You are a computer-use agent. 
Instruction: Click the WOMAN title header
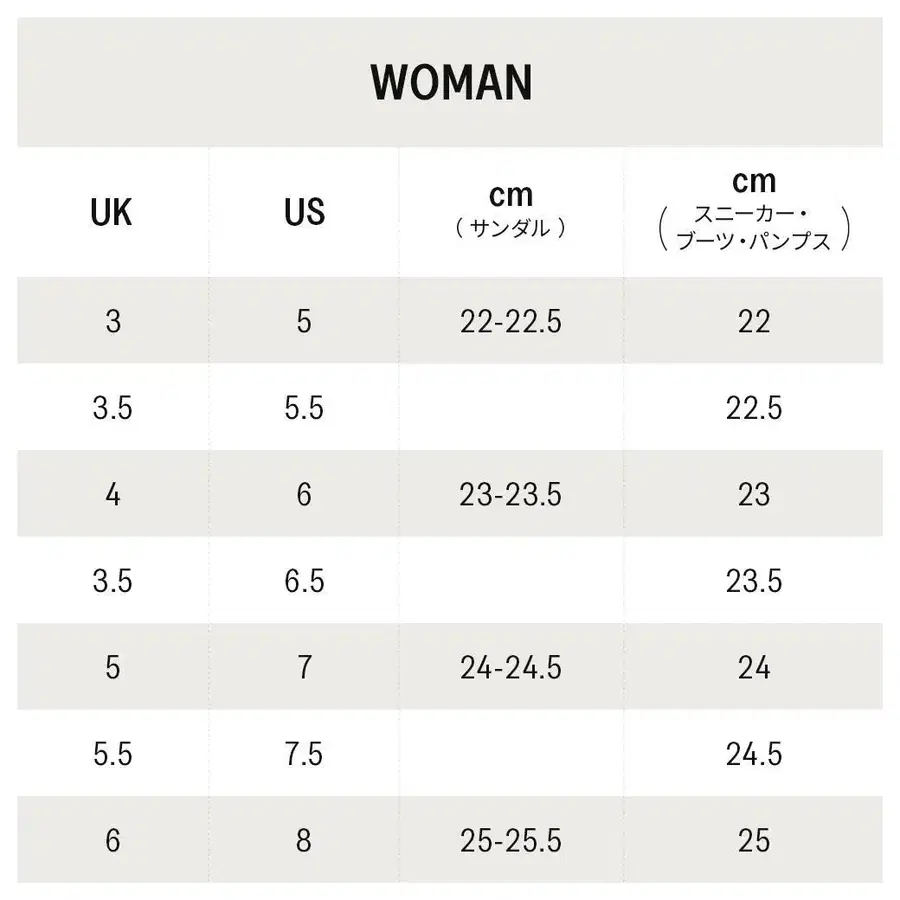click(450, 83)
